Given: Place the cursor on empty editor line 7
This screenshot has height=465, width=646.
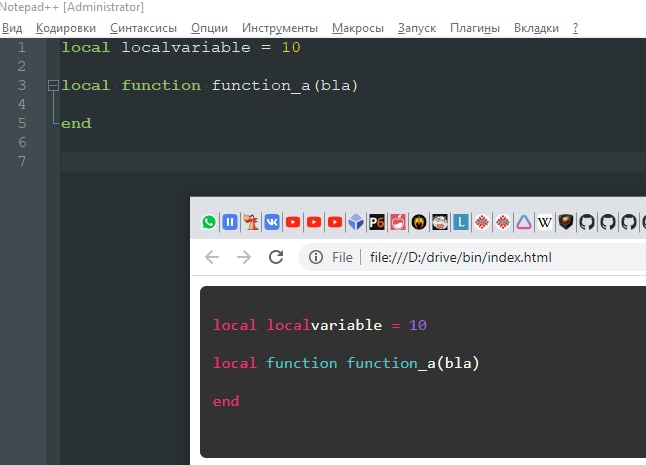Looking at the screenshot, I should coord(353,161).
